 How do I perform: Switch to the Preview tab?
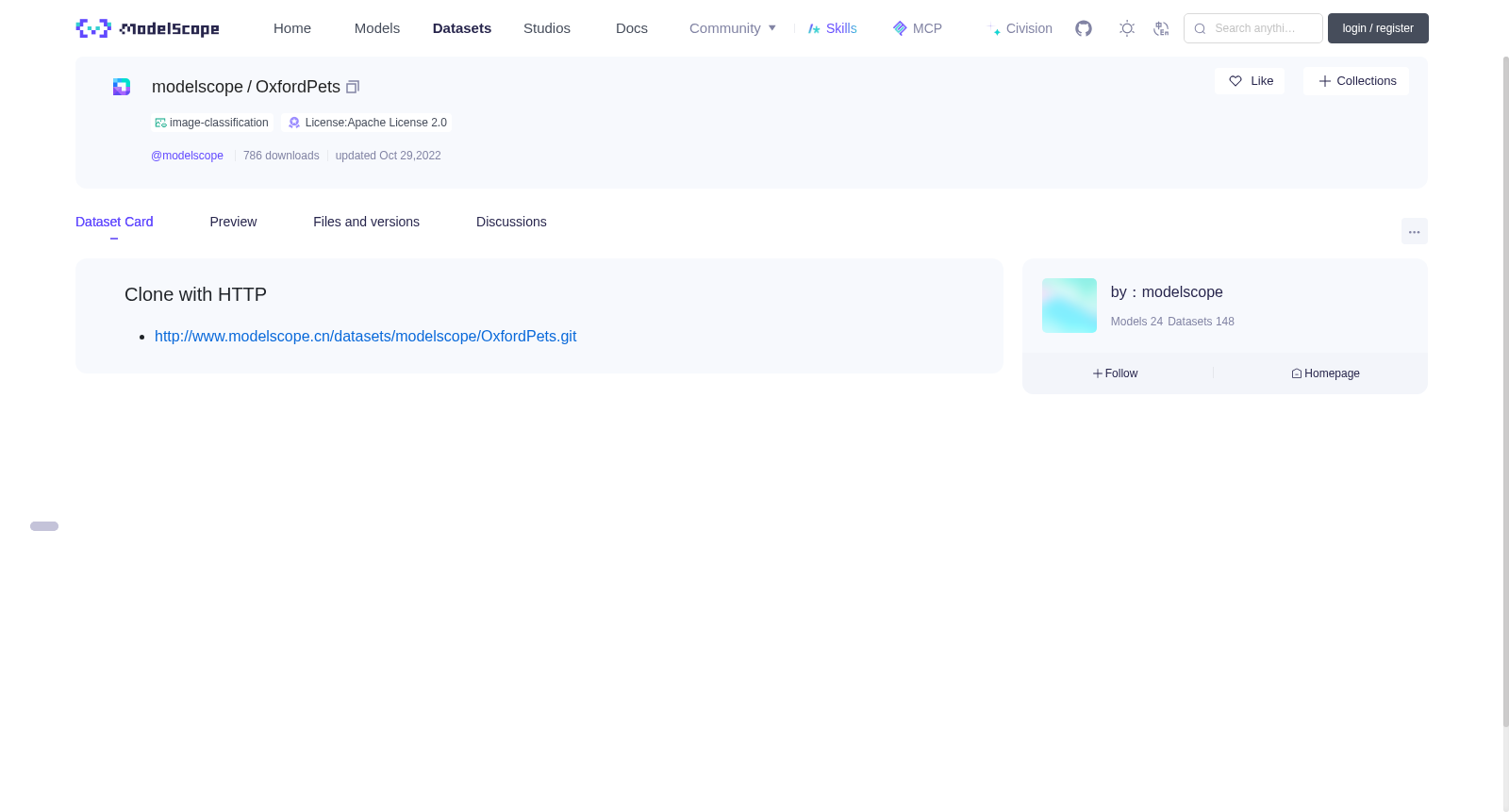coord(233,222)
